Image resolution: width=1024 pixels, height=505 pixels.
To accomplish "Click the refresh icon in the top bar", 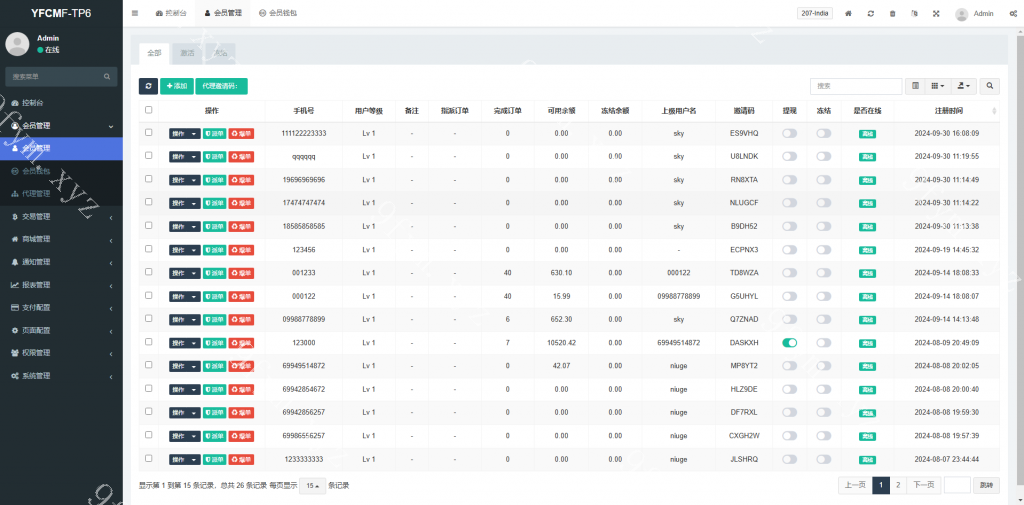I will click(x=871, y=13).
